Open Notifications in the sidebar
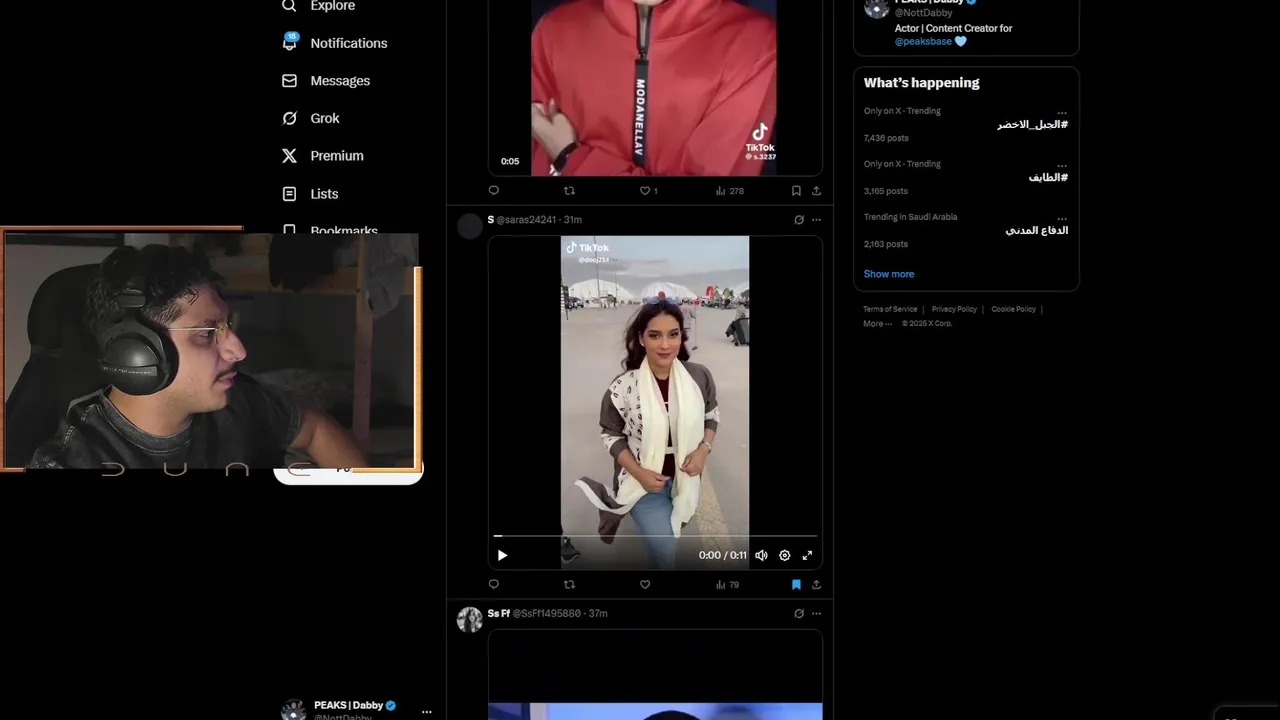1280x720 pixels. pos(336,43)
